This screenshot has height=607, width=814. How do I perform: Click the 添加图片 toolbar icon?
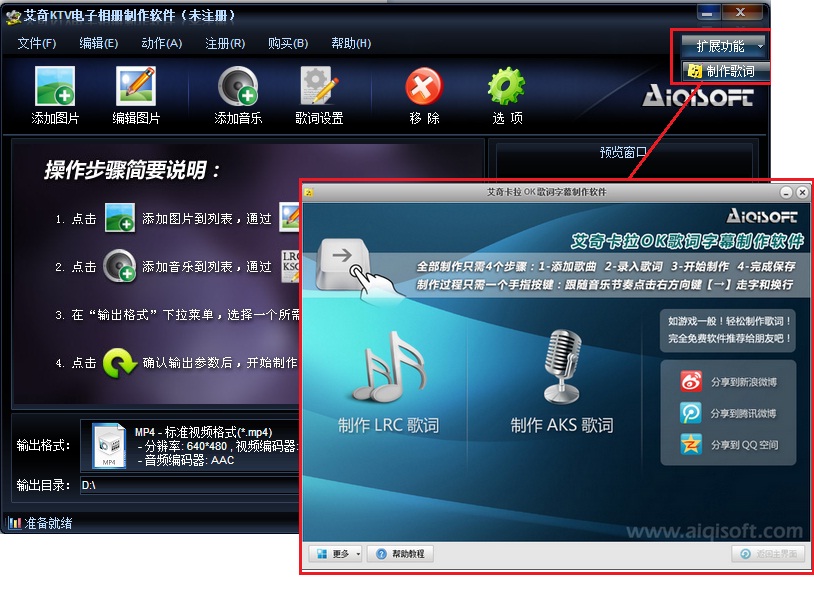55,86
